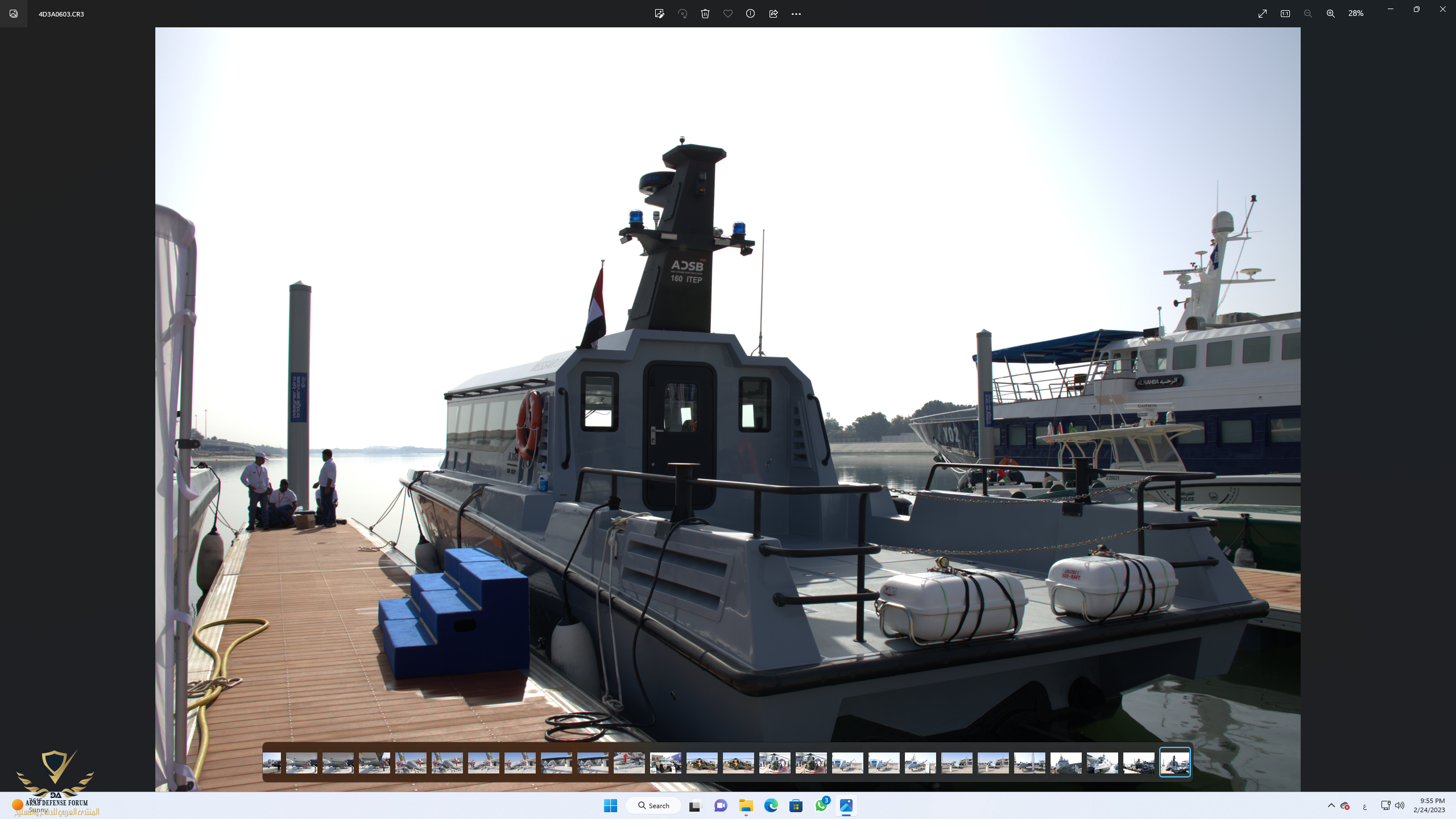Enter full screen view with the arrows icon
This screenshot has height=819, width=1456.
tap(1263, 14)
